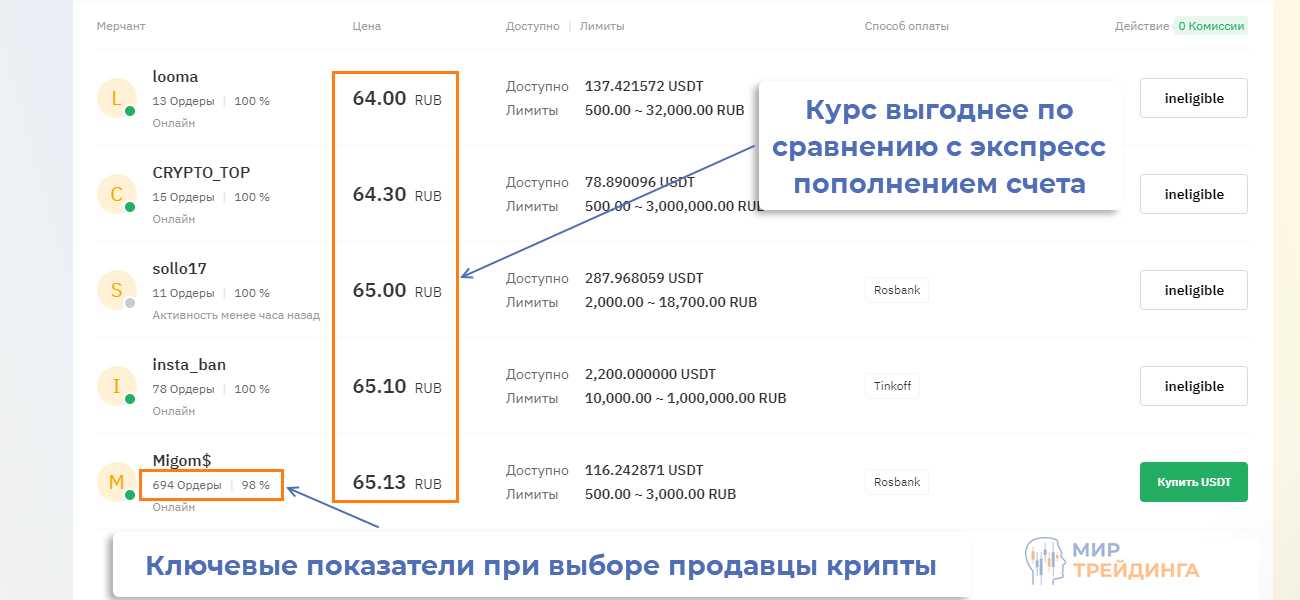
Task: Open looma merchant profile name
Action: [x=175, y=77]
